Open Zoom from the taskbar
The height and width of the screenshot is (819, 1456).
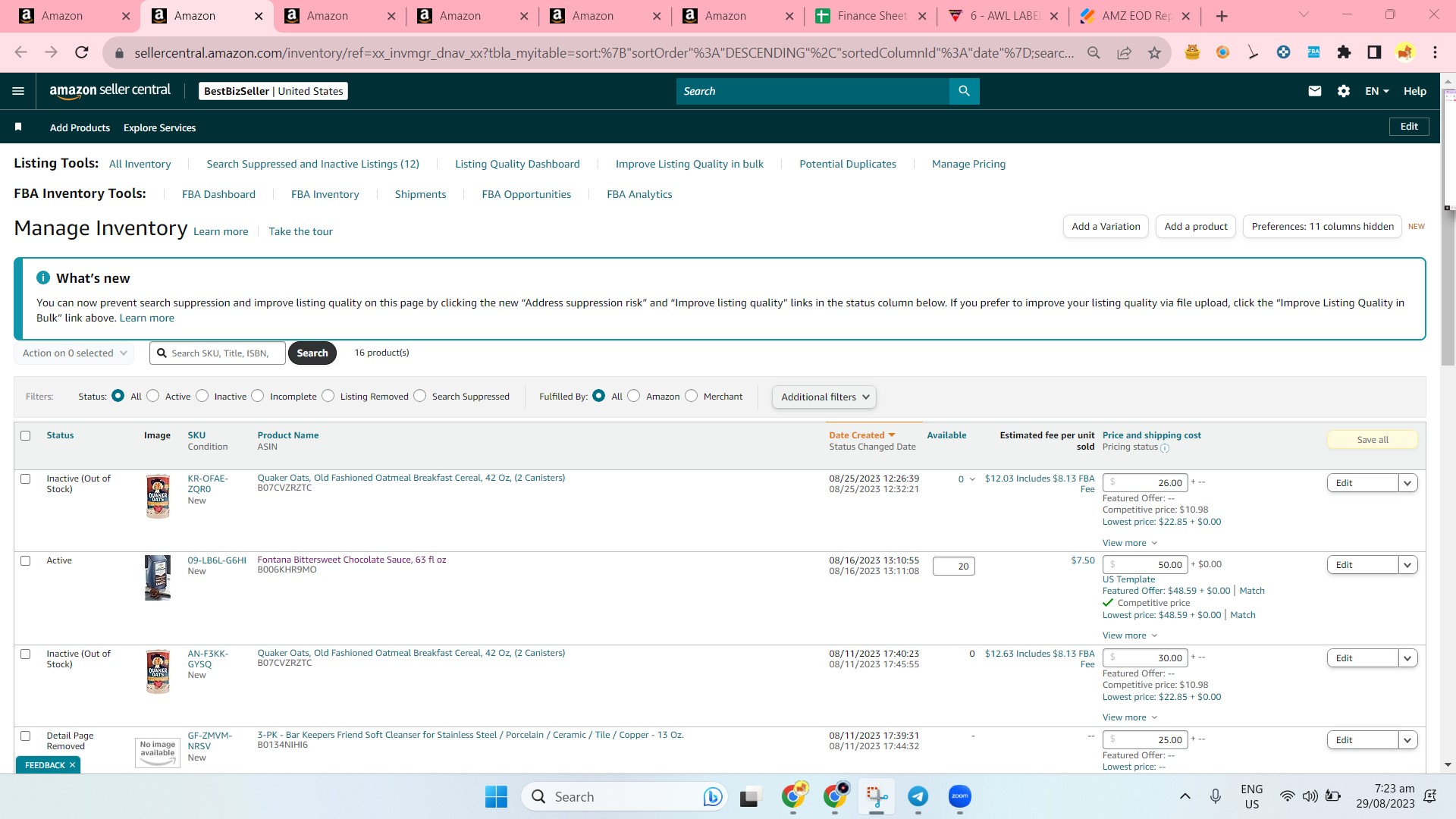click(959, 796)
